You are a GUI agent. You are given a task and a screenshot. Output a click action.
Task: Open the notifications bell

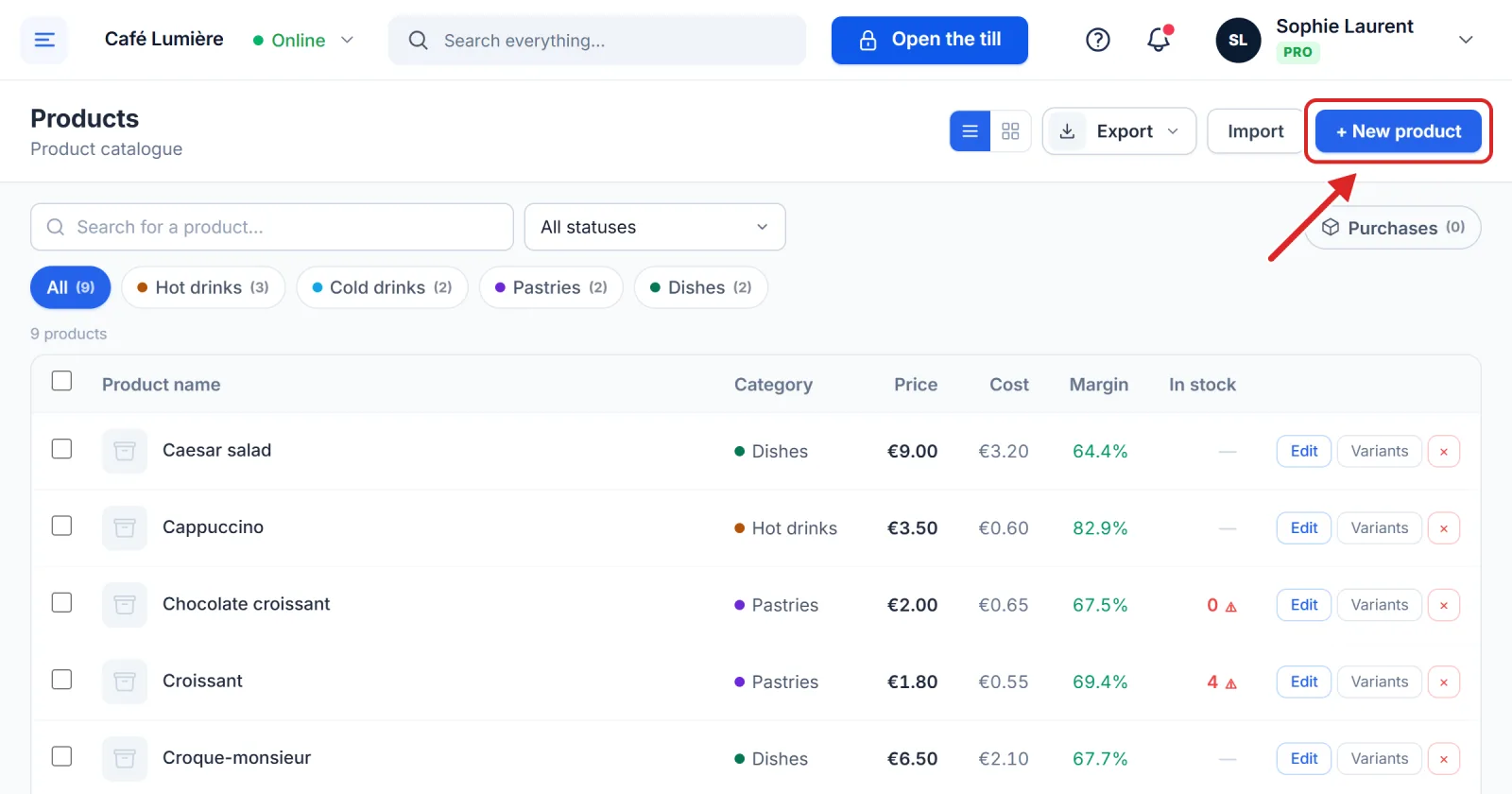1159,40
